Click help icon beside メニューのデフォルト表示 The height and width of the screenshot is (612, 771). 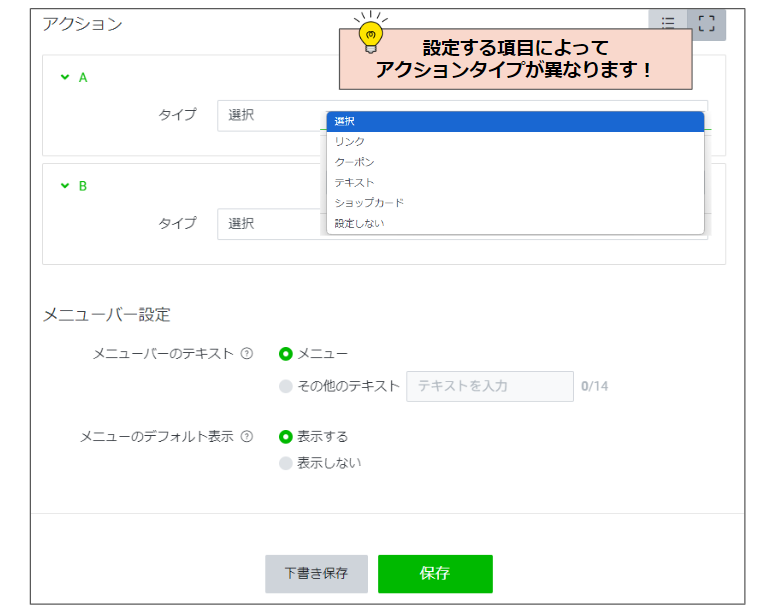tap(247, 436)
